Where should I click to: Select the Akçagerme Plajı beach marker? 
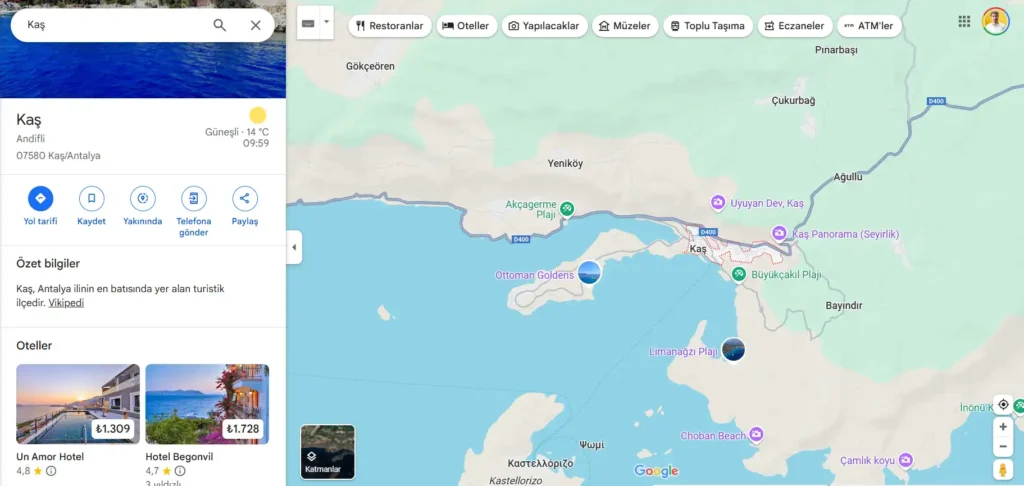567,208
